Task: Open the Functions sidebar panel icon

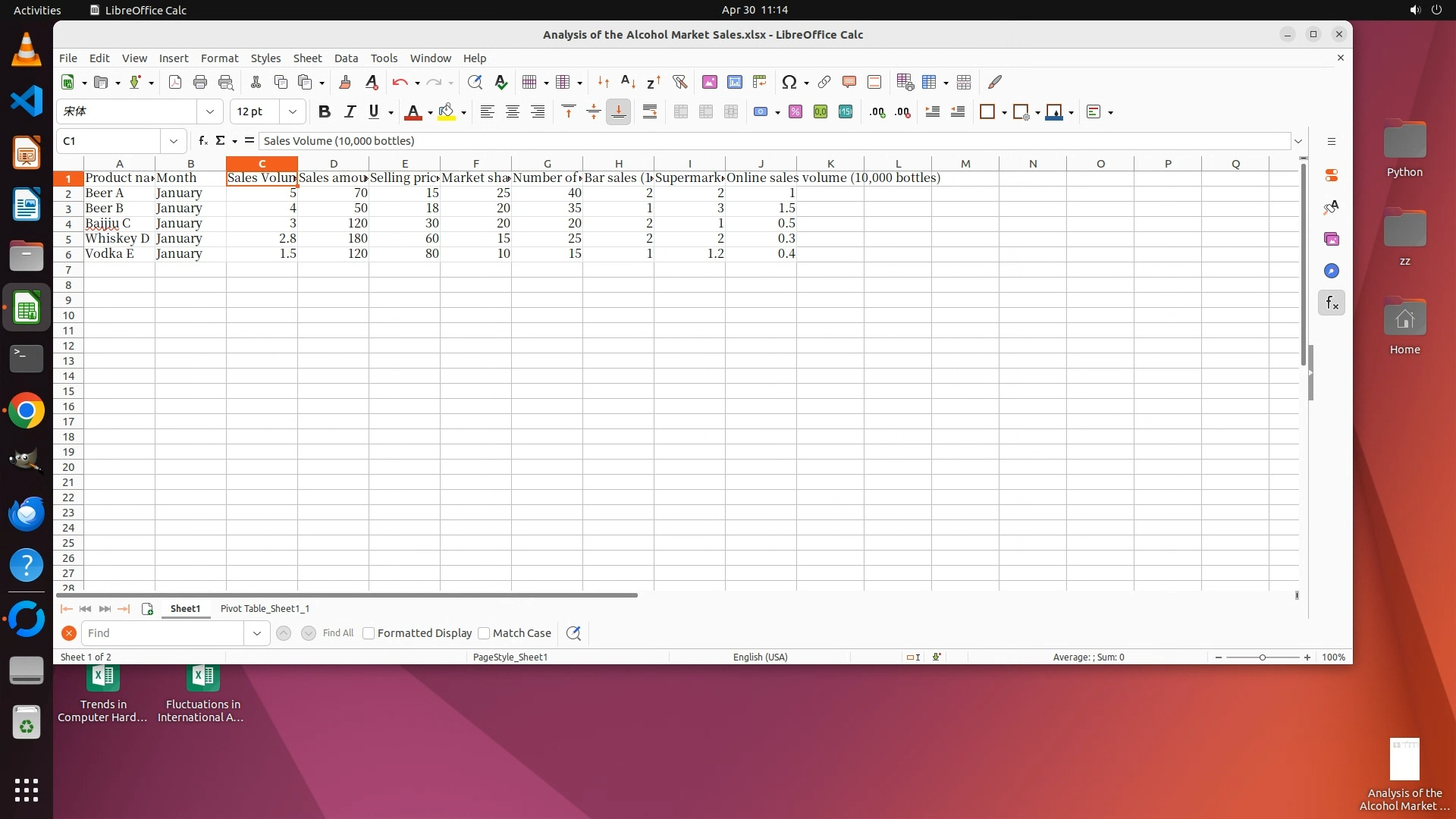Action: (x=1331, y=303)
